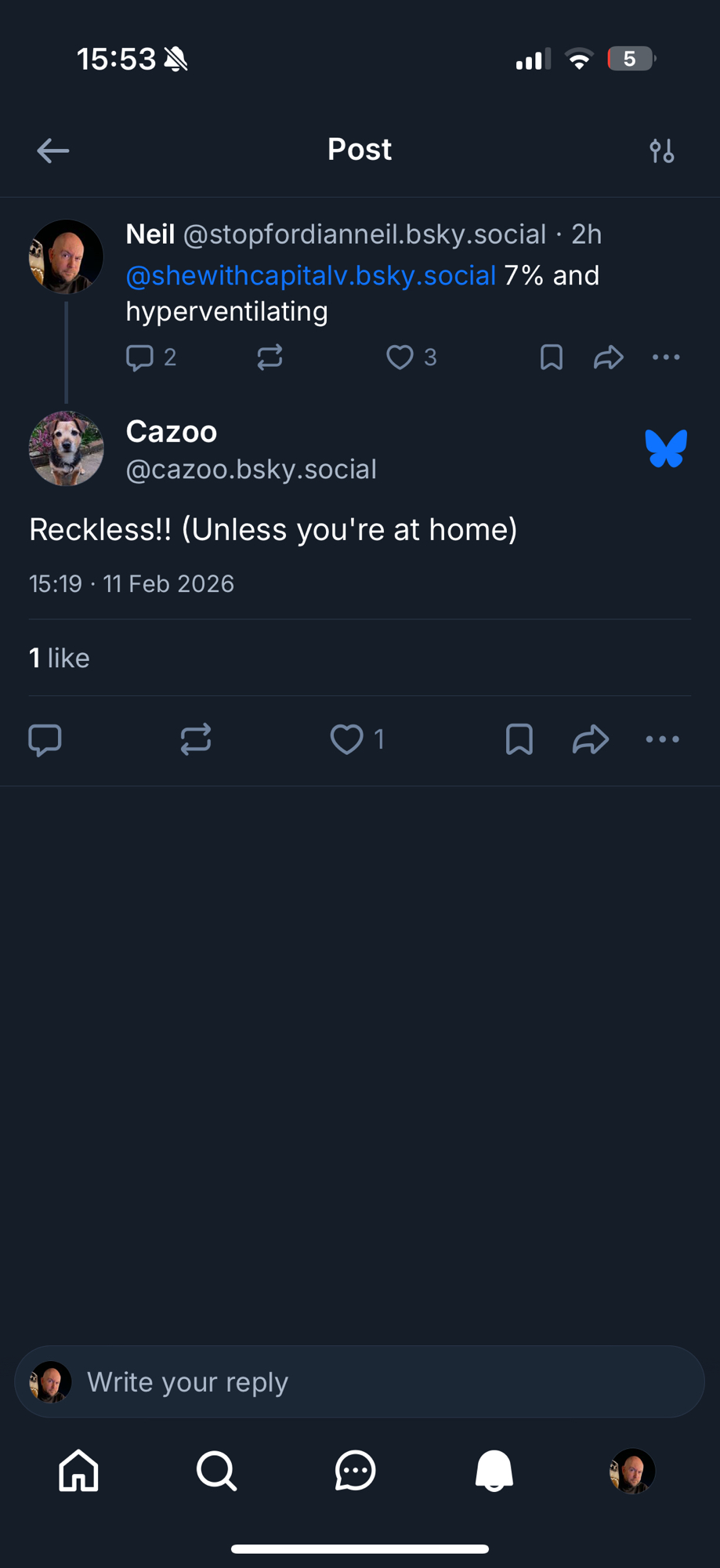Share Cazoo's post
This screenshot has height=1568, width=720.
pyautogui.click(x=591, y=739)
